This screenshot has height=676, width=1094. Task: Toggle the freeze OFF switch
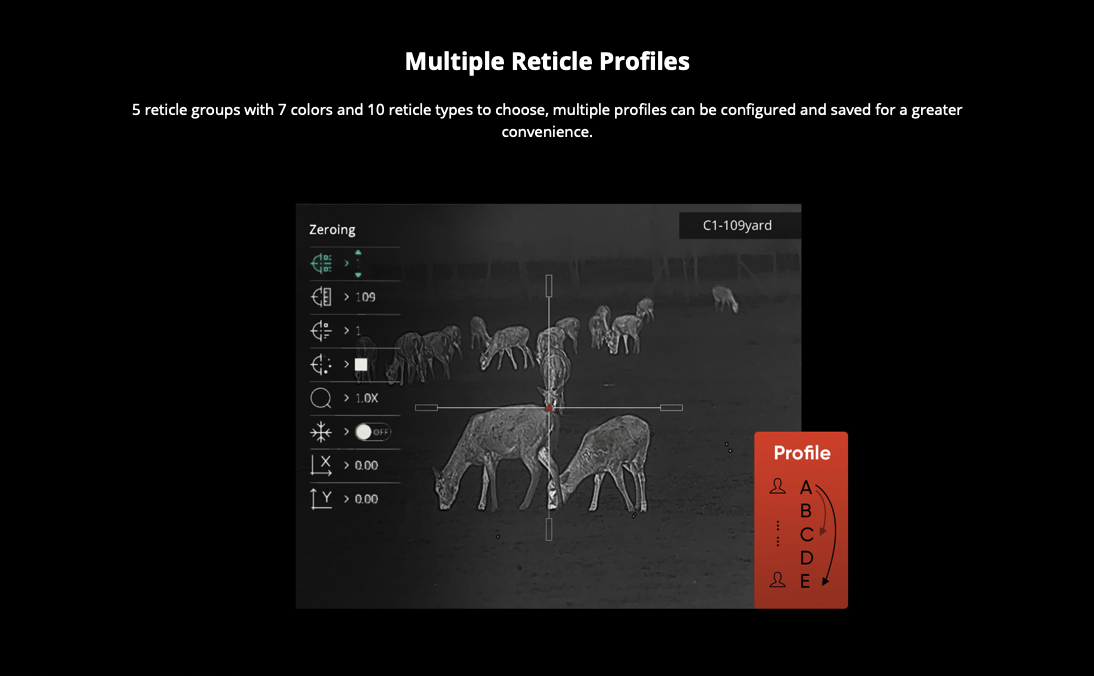point(373,432)
